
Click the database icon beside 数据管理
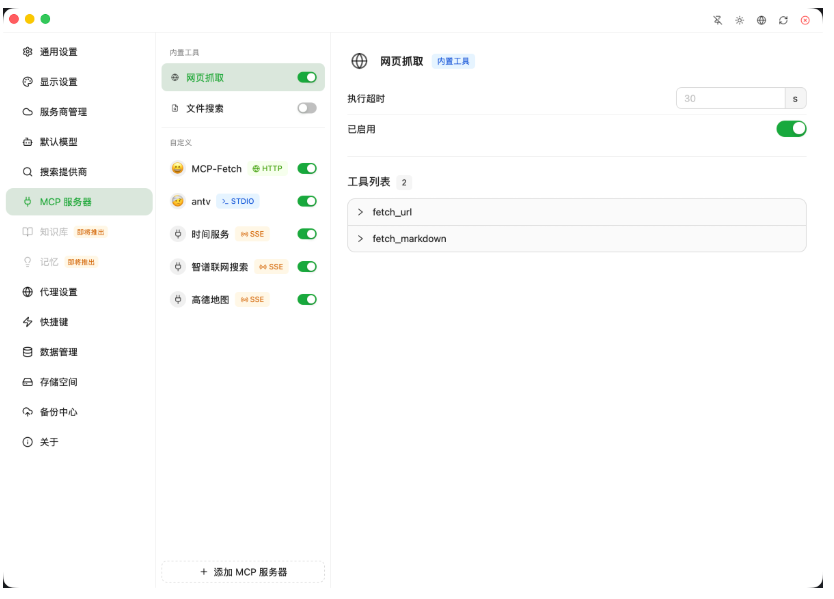[28, 352]
